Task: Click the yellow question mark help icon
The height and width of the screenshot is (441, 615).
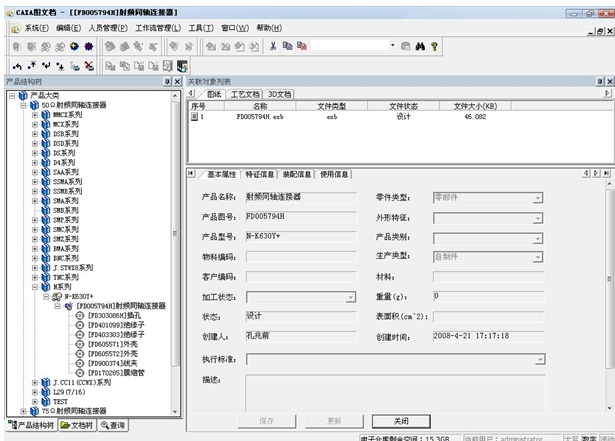Action: (434, 46)
